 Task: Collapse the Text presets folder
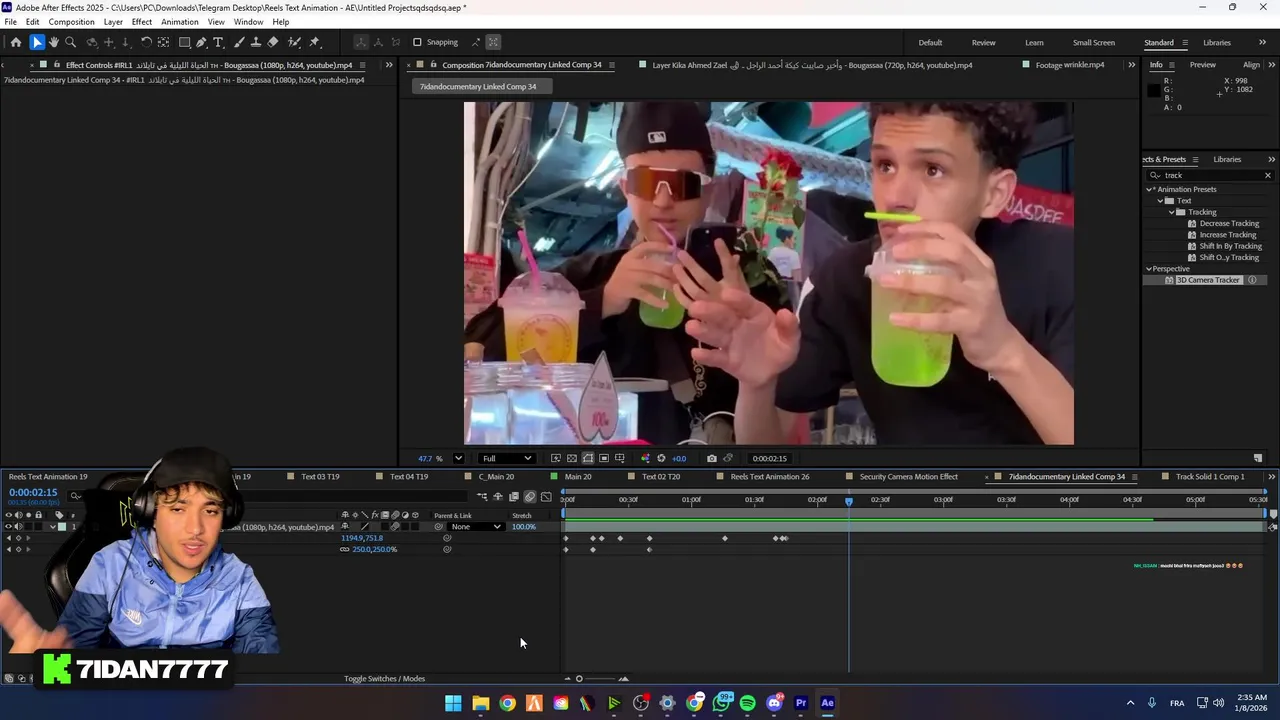pyautogui.click(x=1160, y=201)
